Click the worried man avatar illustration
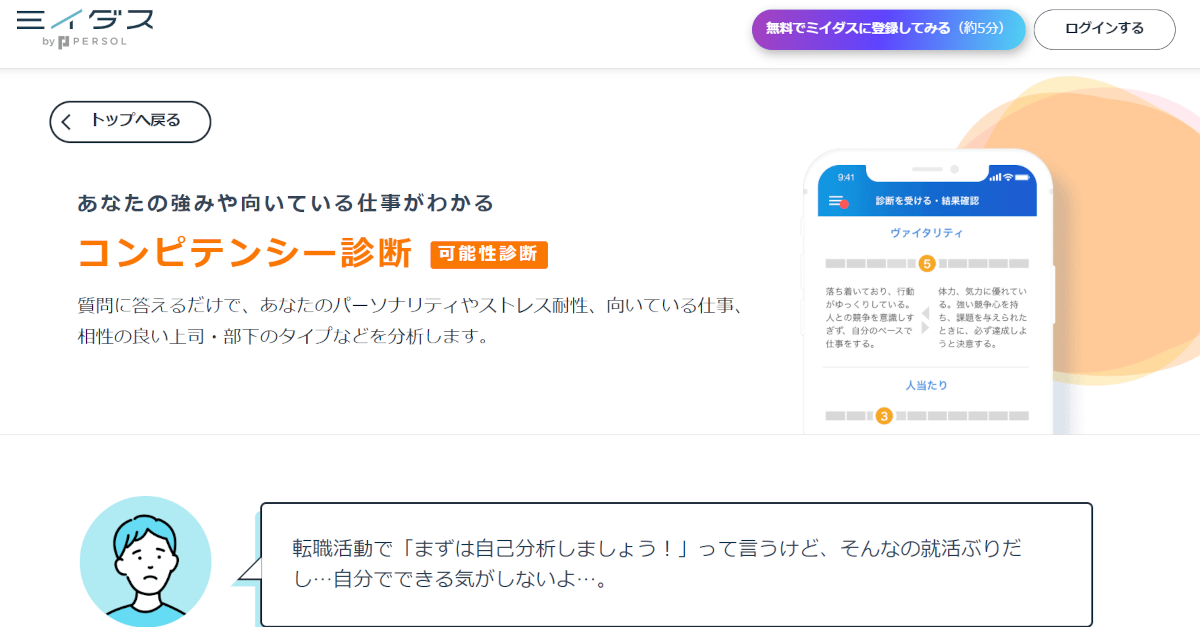 click(x=146, y=561)
